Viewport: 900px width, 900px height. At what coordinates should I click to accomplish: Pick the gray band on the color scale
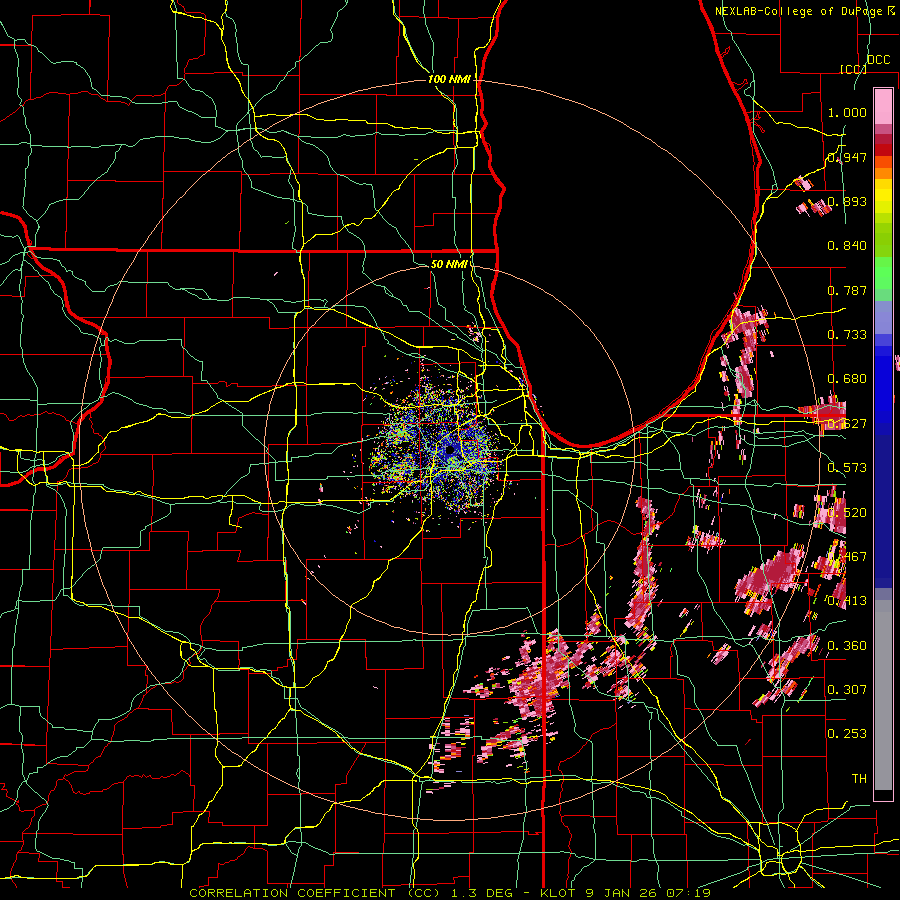tap(883, 697)
